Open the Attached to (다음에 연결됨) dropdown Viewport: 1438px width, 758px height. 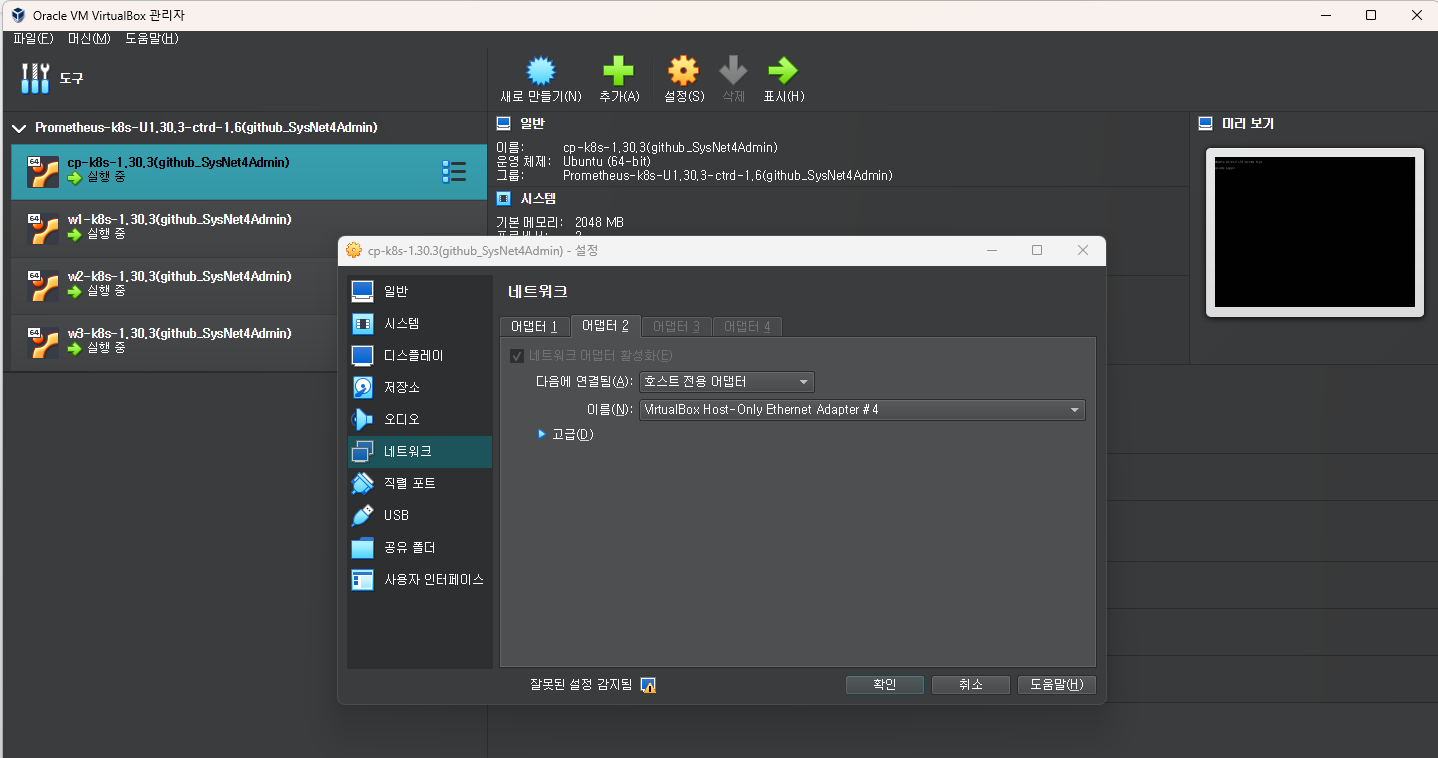727,381
